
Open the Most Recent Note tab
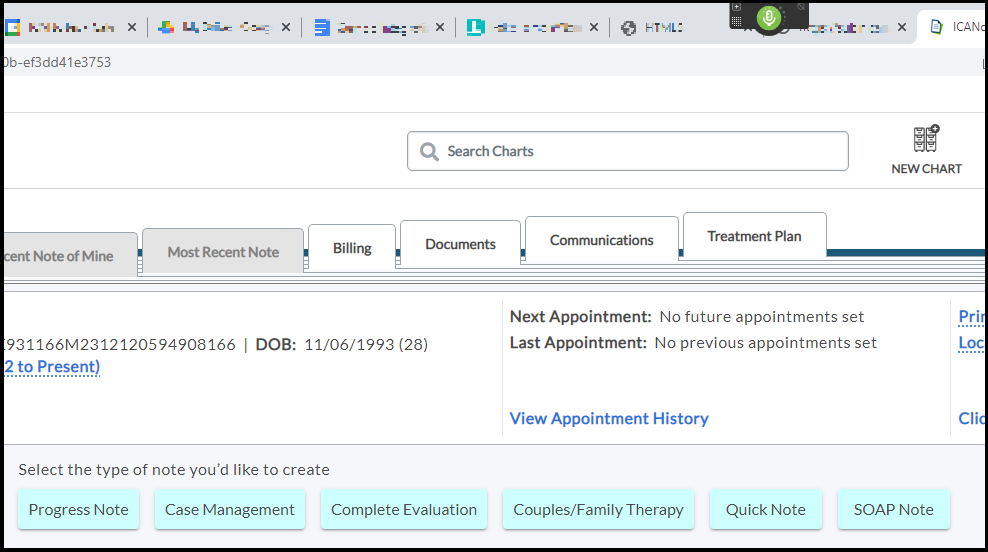coord(223,252)
